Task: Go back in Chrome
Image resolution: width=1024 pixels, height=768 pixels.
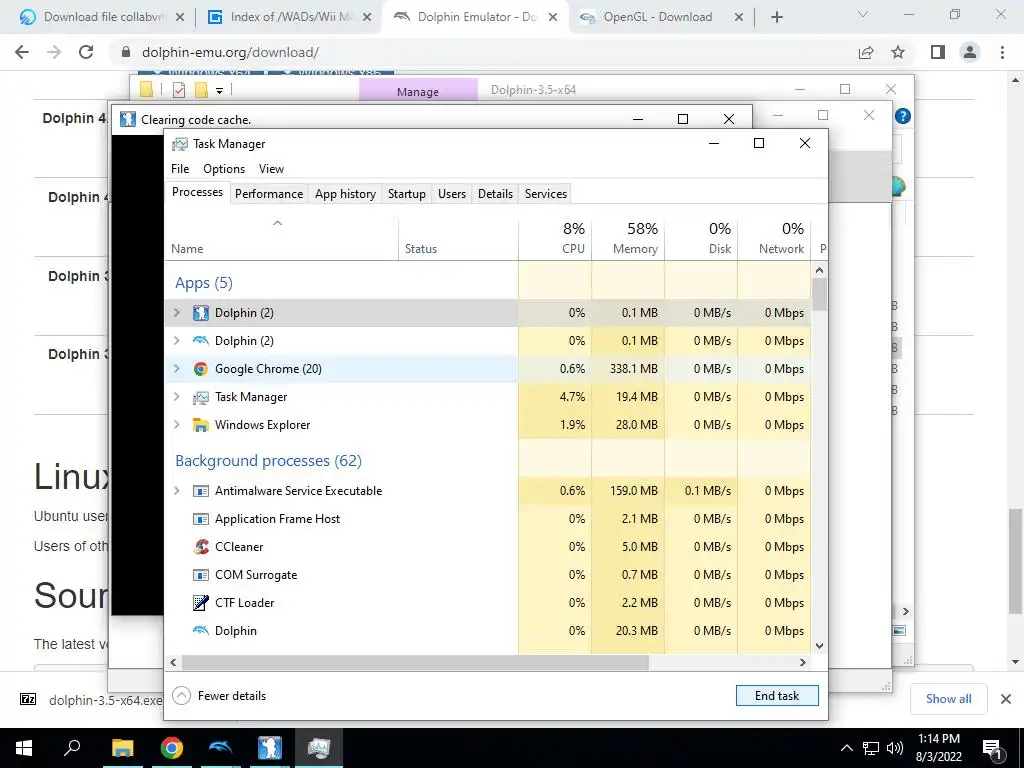Action: coord(22,52)
